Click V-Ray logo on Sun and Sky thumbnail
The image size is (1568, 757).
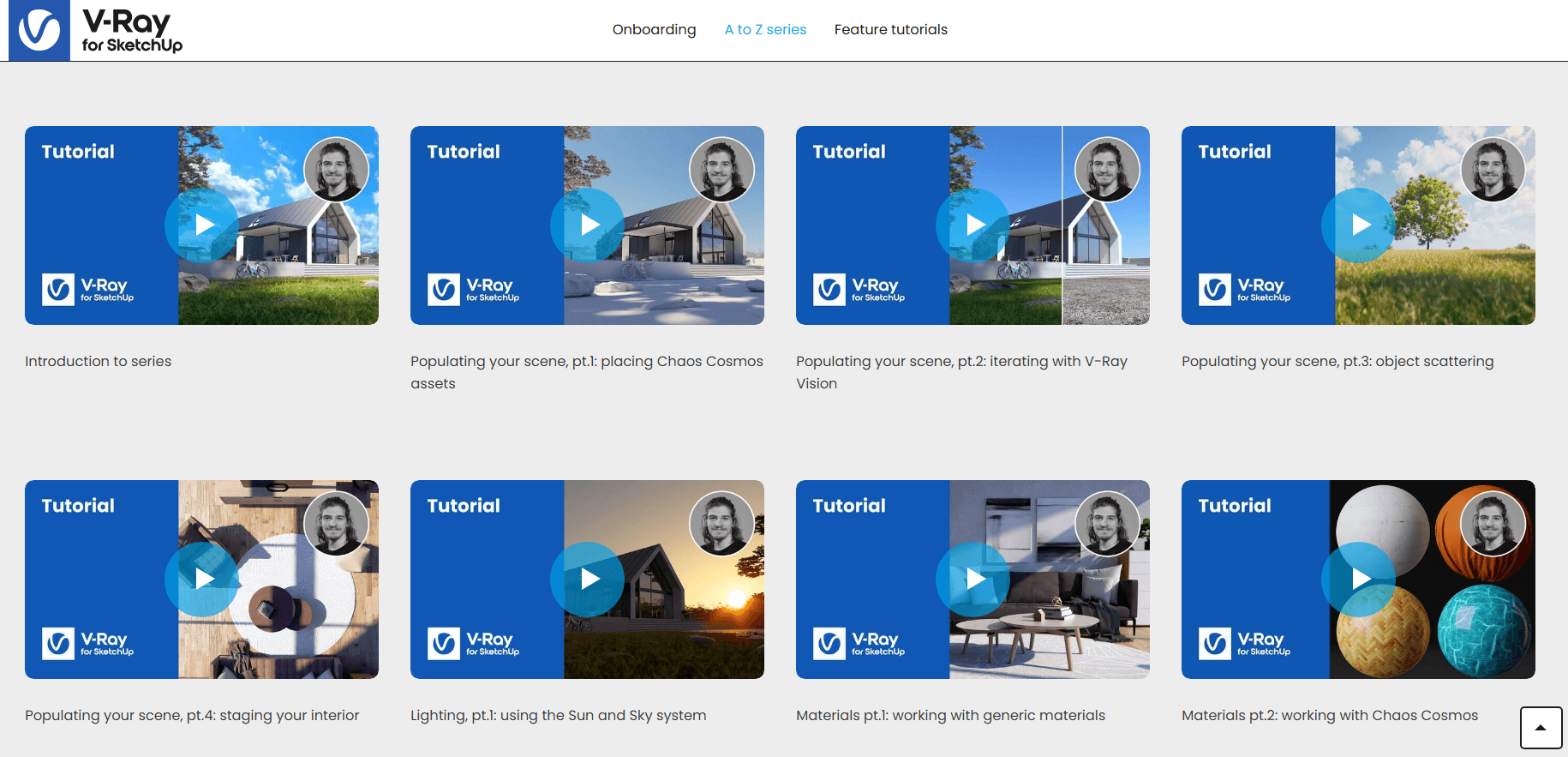[x=474, y=644]
